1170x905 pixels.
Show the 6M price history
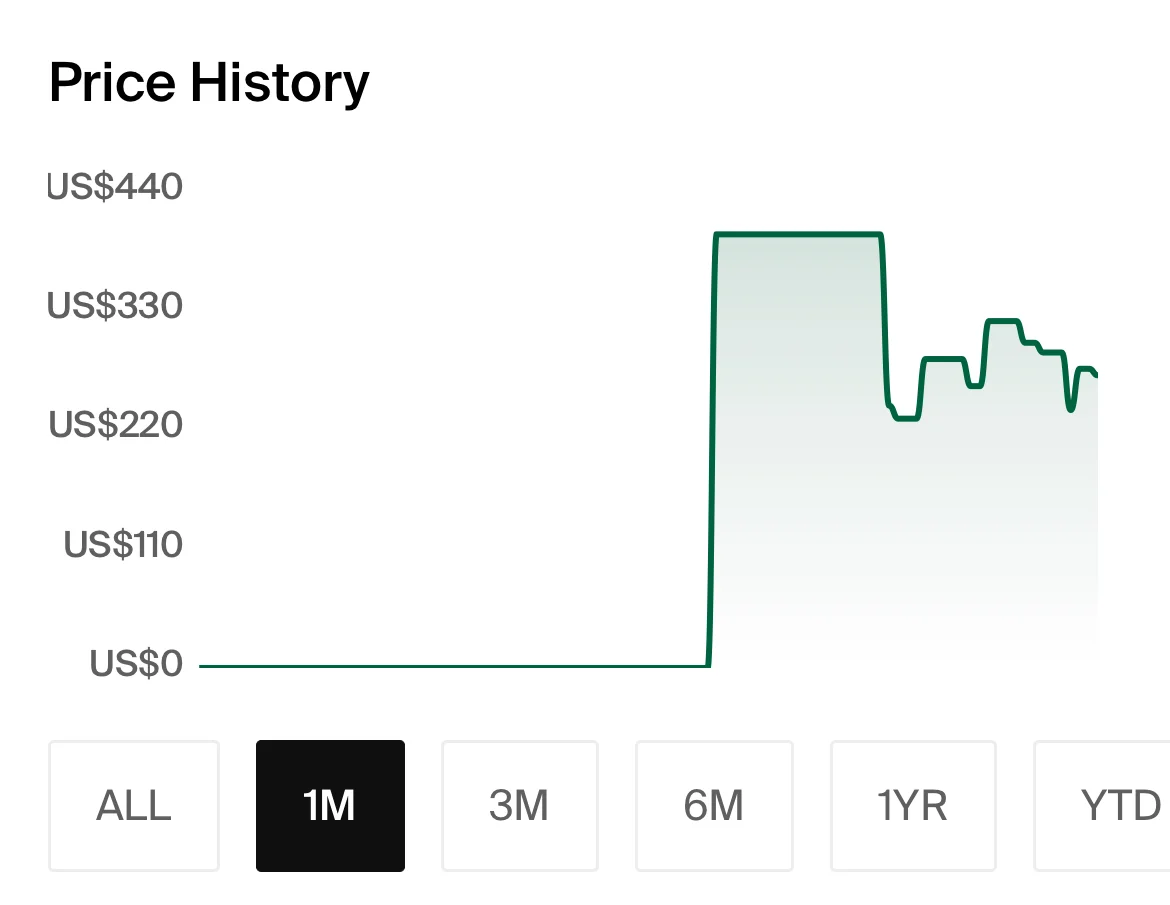coord(714,805)
